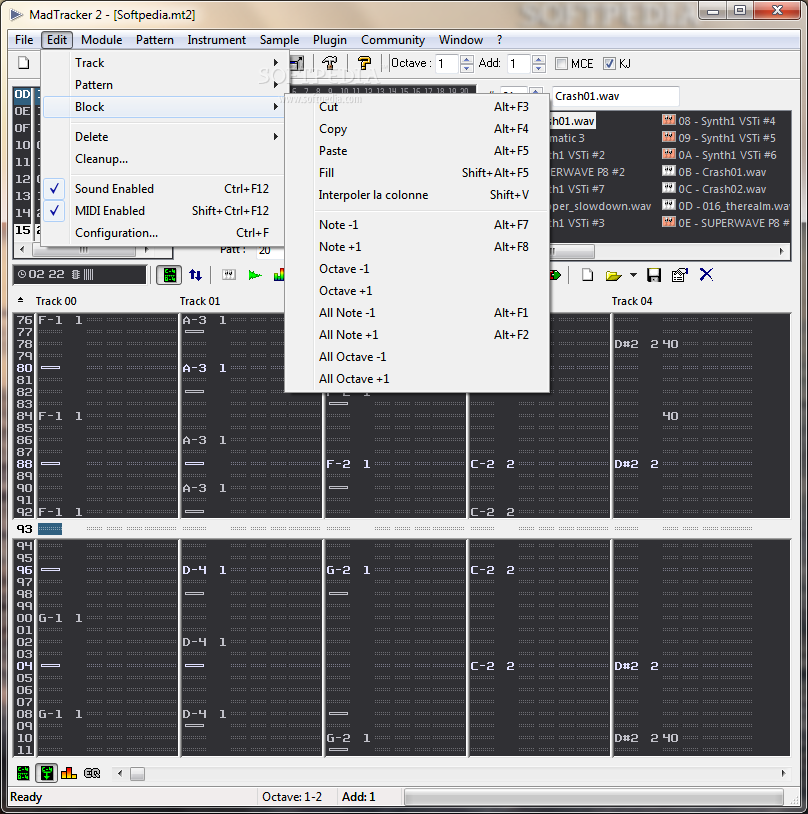The image size is (808, 814).
Task: Click the yellow question mark help icon
Action: point(365,63)
